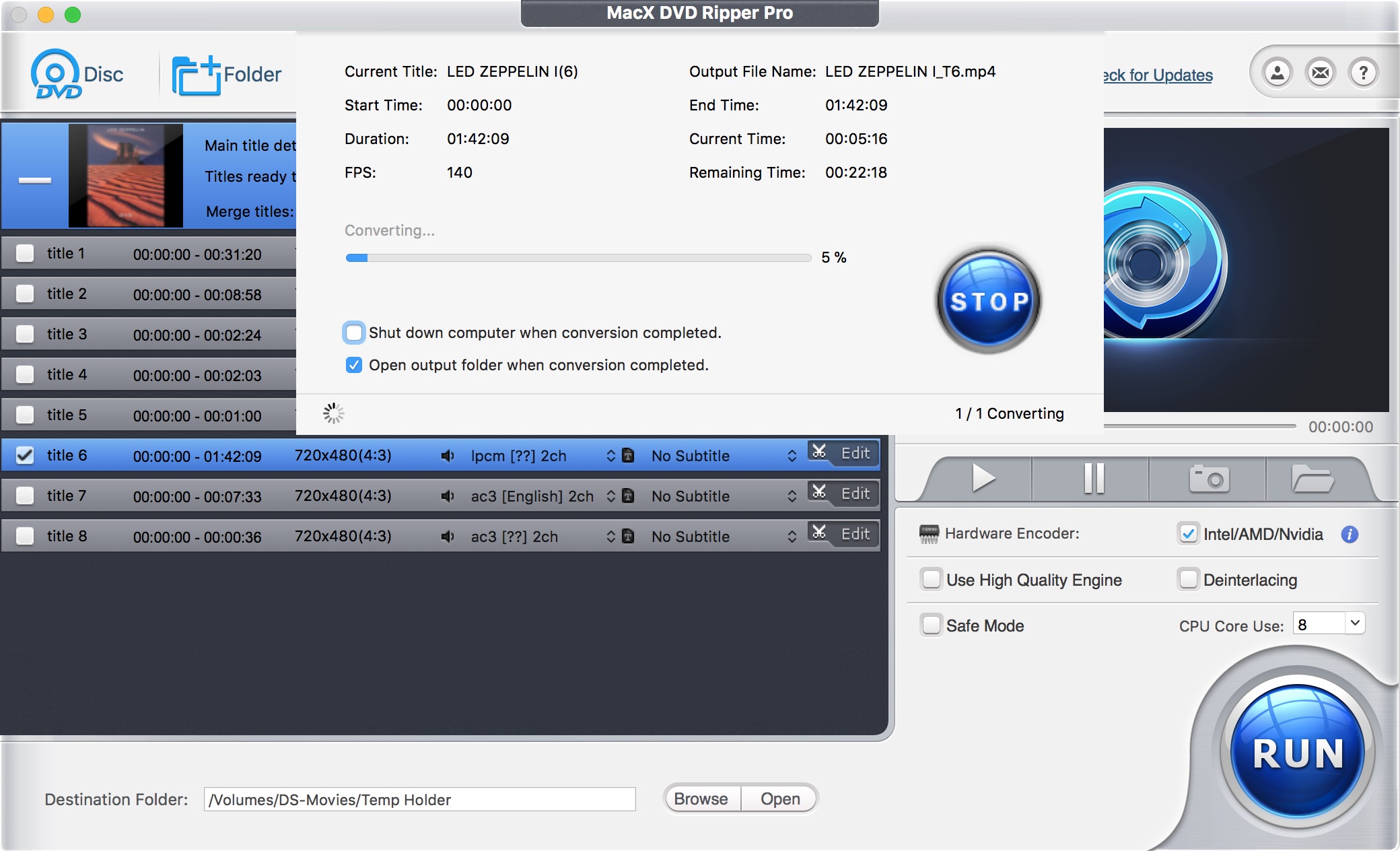The image size is (1400, 851).
Task: Open help via the question mark icon
Action: coord(1363,74)
